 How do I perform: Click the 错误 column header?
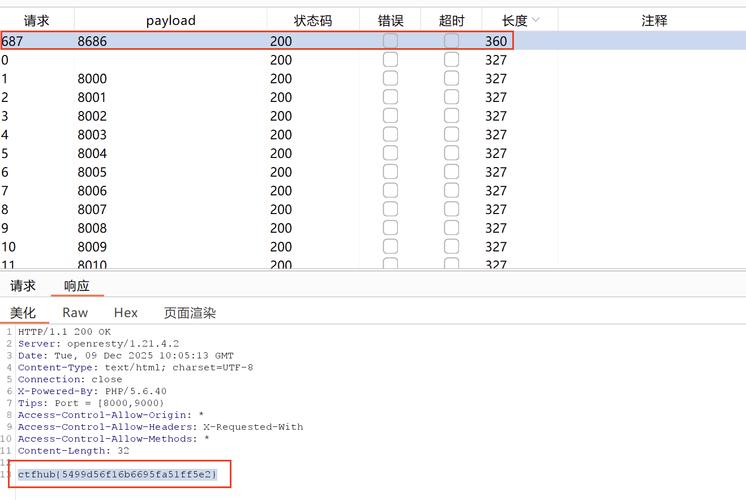(390, 20)
